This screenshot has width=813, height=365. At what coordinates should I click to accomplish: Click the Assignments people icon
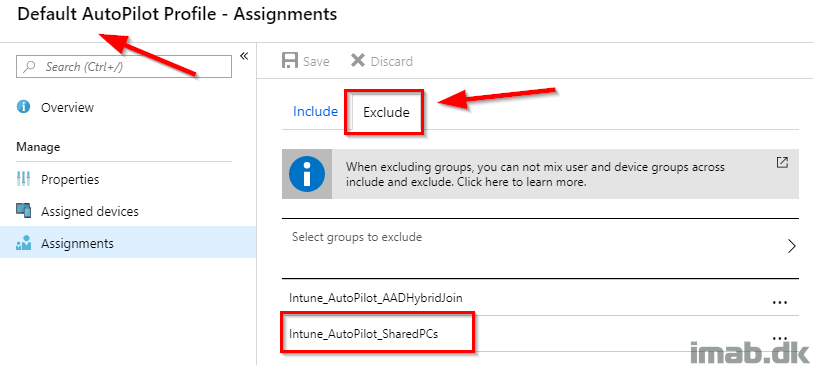coord(24,243)
